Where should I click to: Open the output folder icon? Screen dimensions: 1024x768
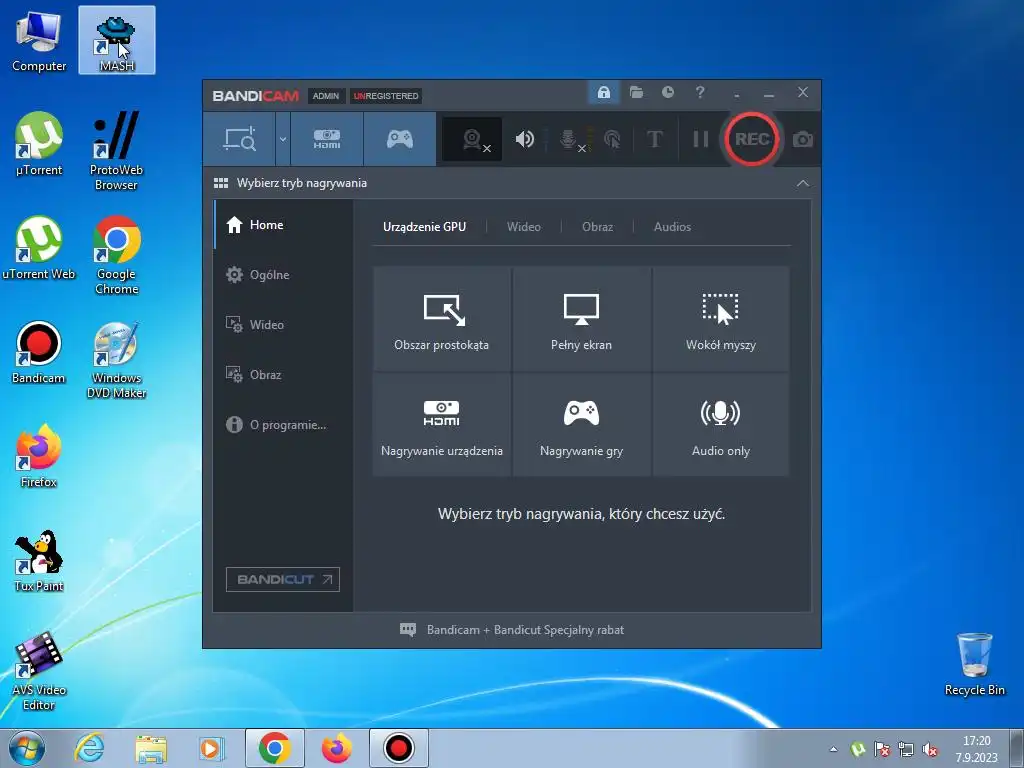(636, 93)
